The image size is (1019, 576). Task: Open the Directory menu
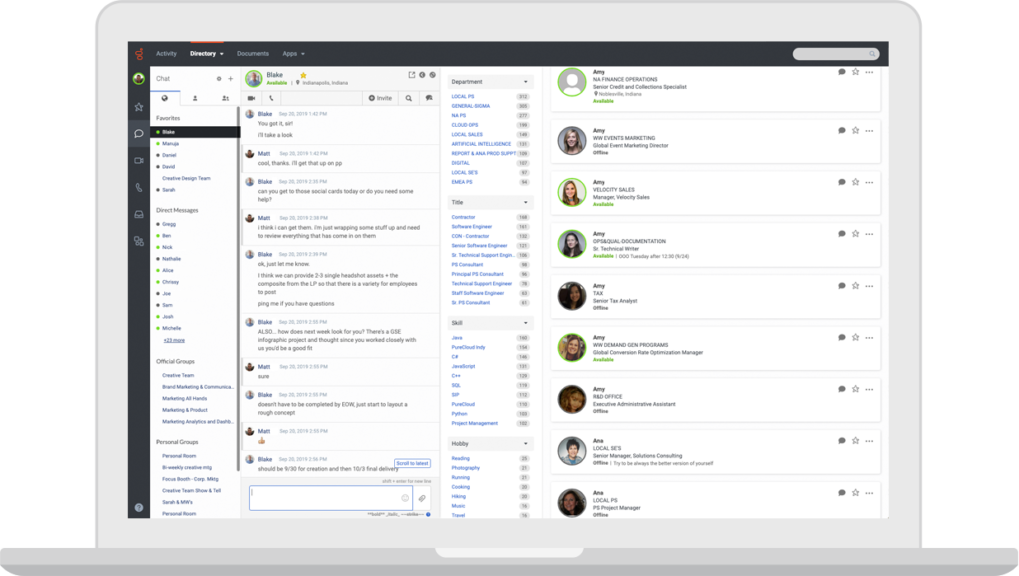tap(204, 53)
